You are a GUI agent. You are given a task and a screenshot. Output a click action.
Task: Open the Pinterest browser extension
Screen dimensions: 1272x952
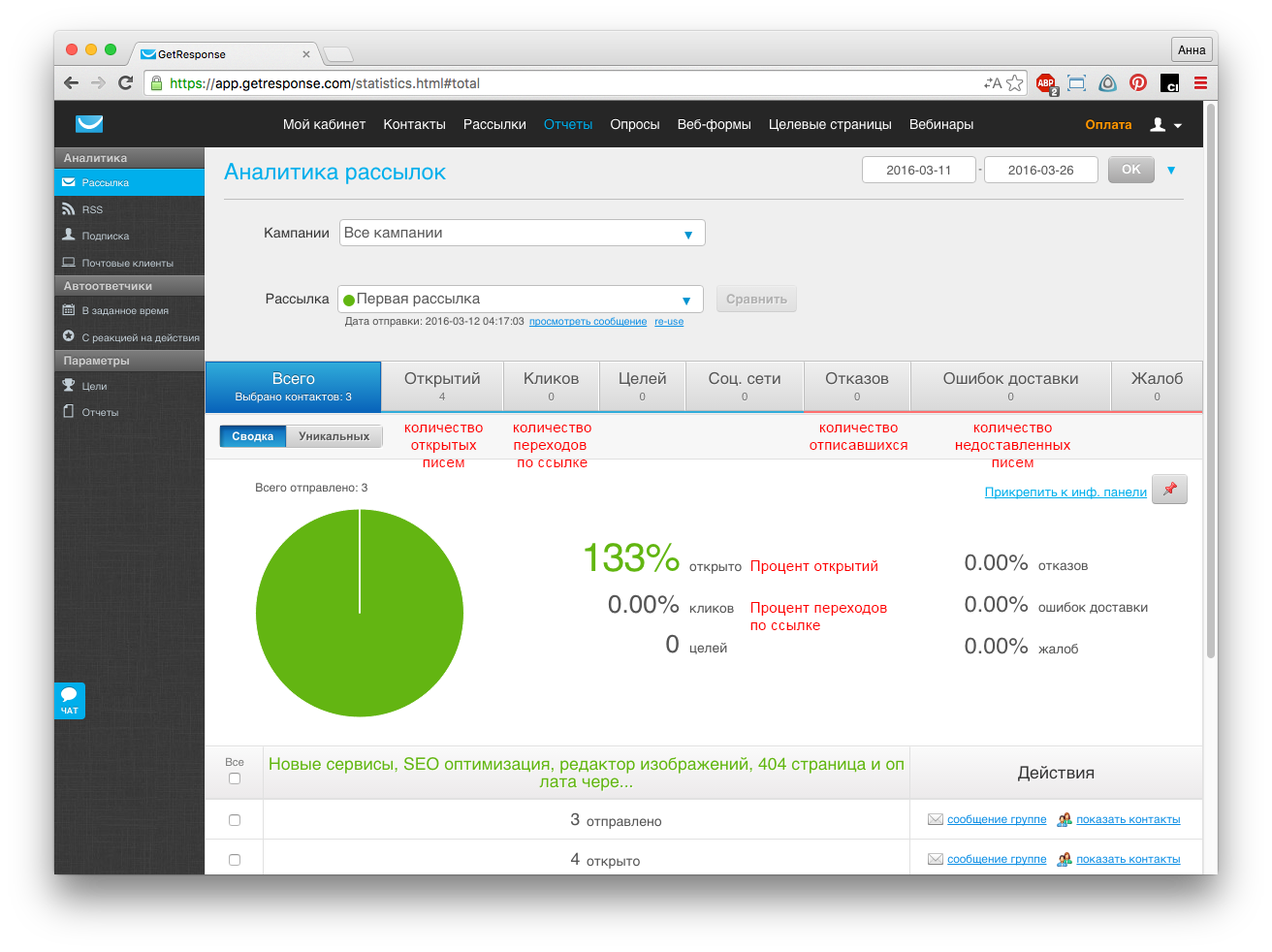click(x=1138, y=83)
